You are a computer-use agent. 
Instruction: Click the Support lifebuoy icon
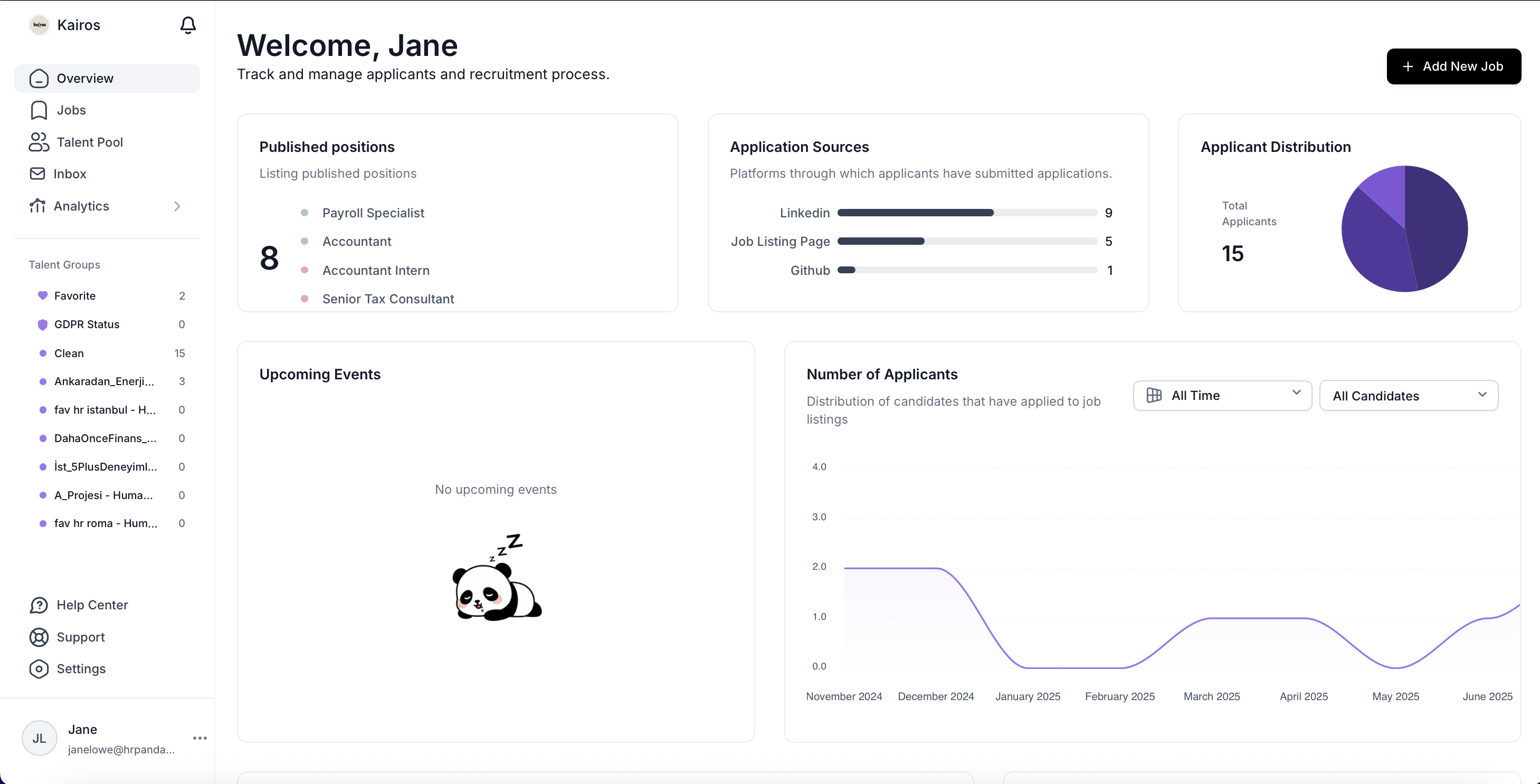point(39,637)
